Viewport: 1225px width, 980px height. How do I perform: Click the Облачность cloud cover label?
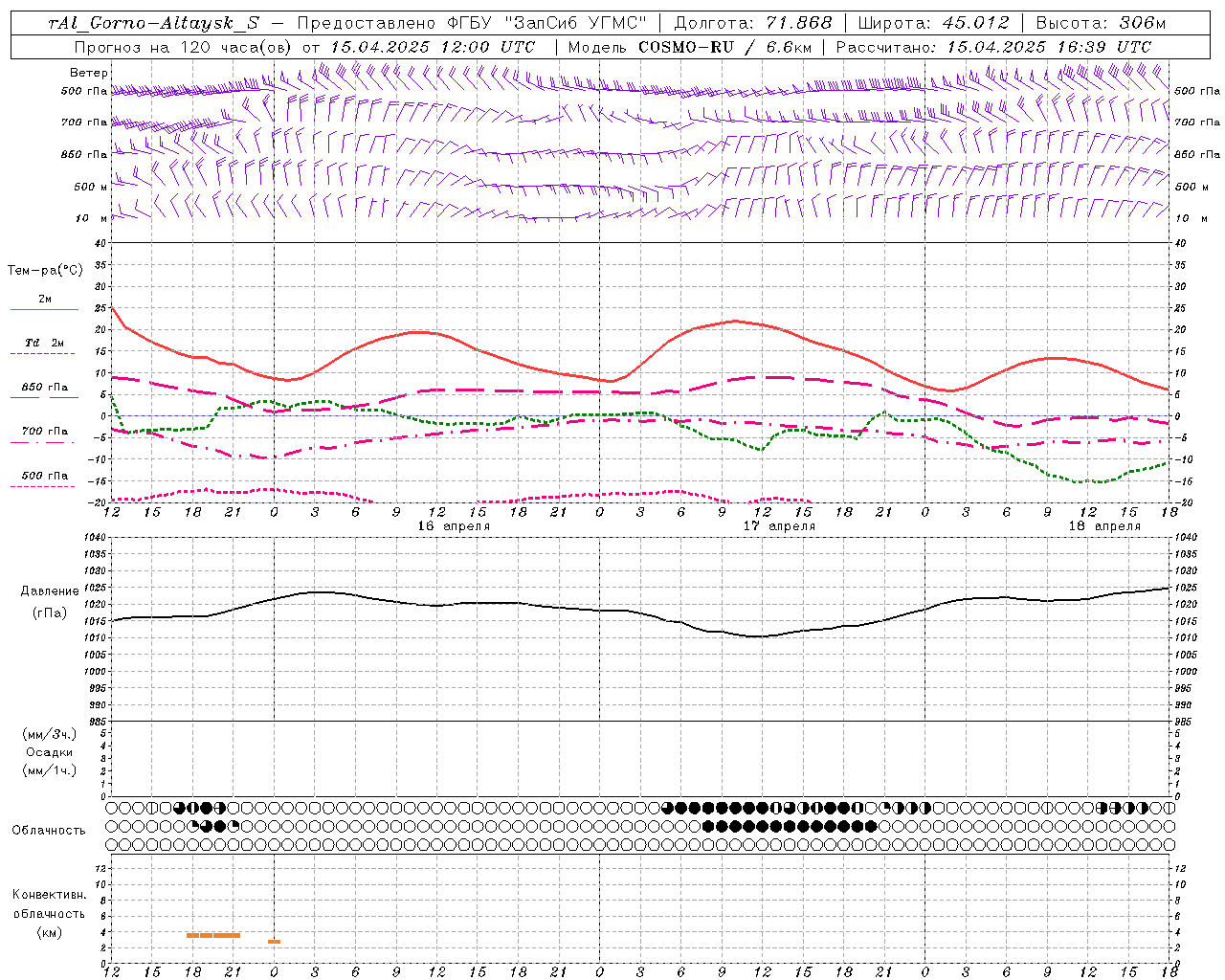pyautogui.click(x=48, y=831)
